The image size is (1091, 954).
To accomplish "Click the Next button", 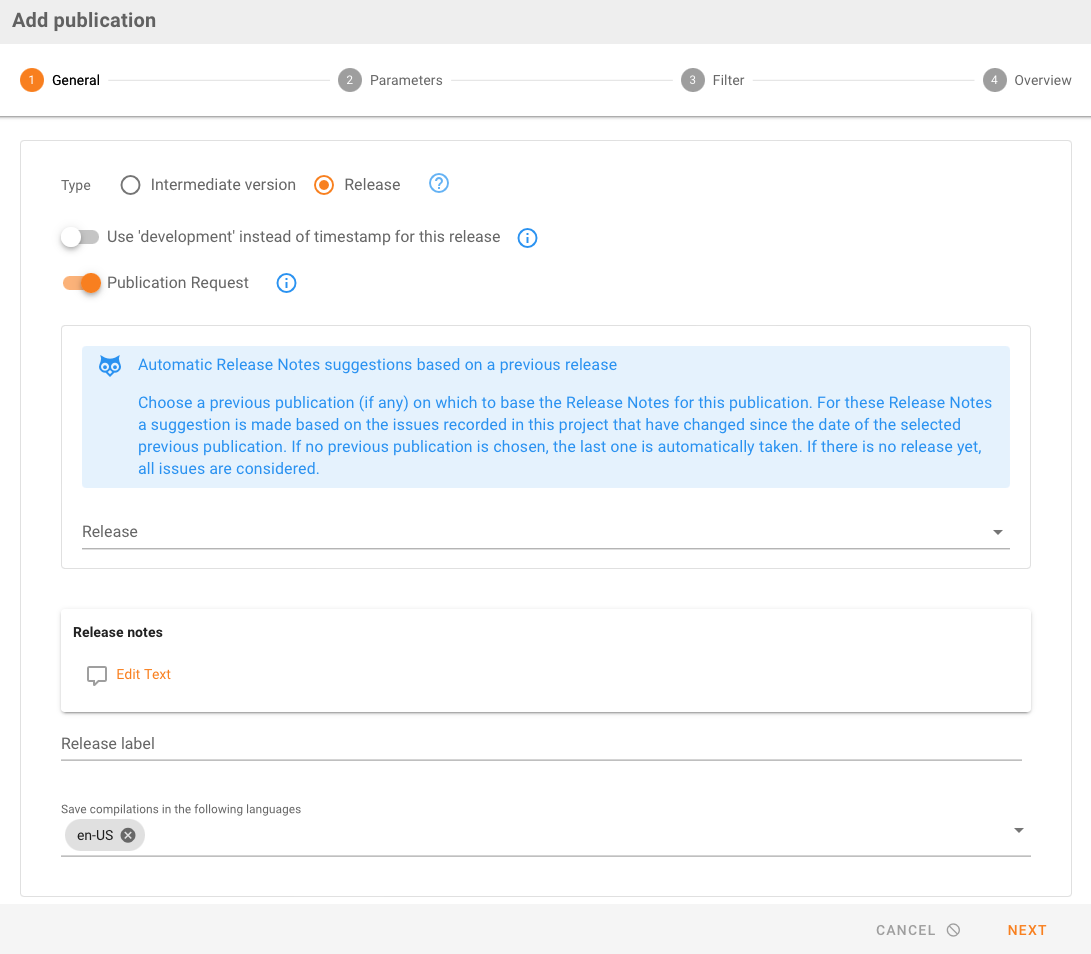I will pos(1026,930).
